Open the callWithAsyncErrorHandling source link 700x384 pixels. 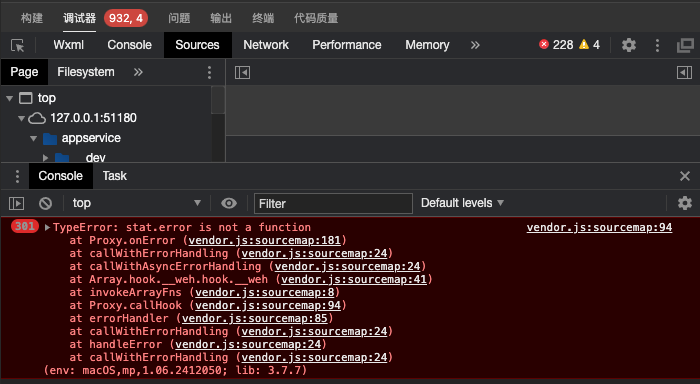(347, 266)
